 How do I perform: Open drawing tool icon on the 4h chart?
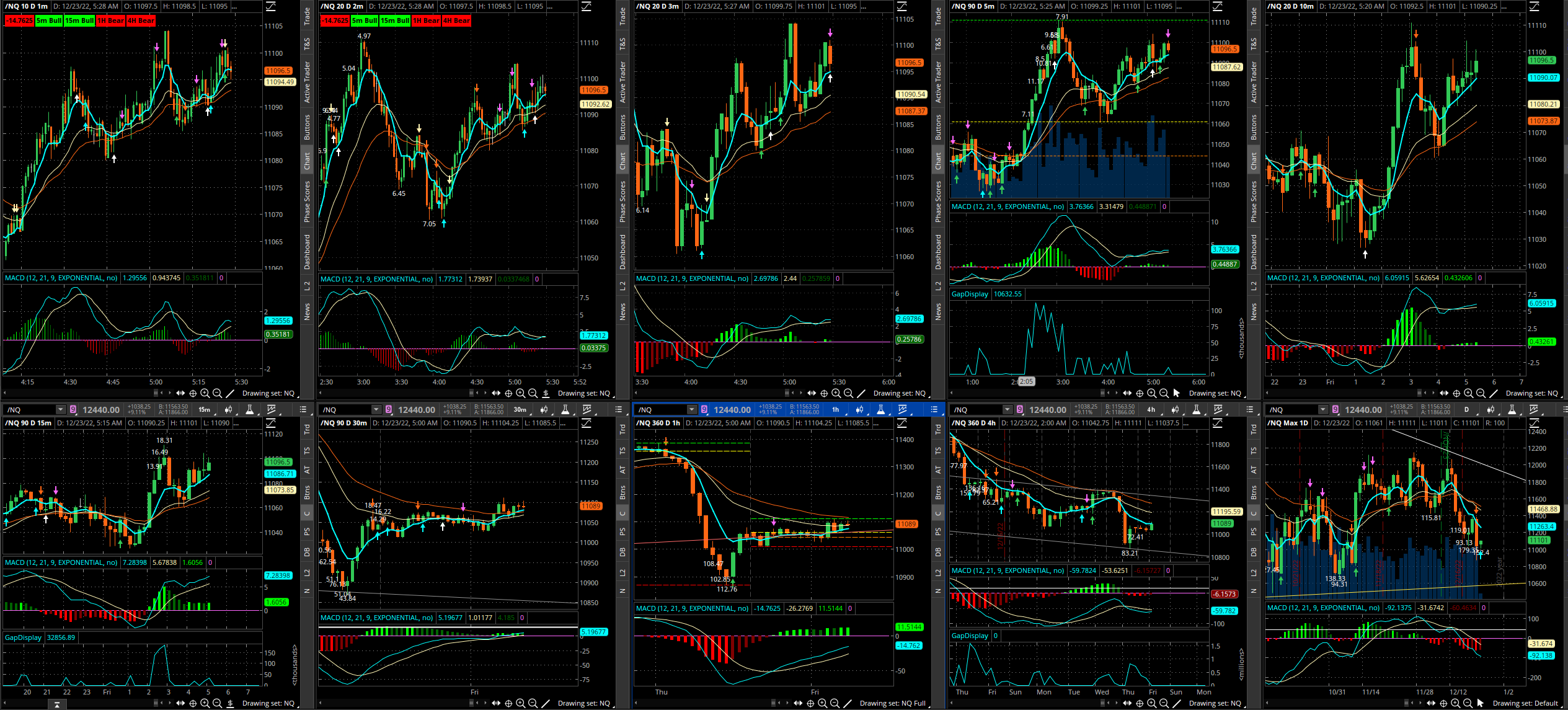point(1176,703)
